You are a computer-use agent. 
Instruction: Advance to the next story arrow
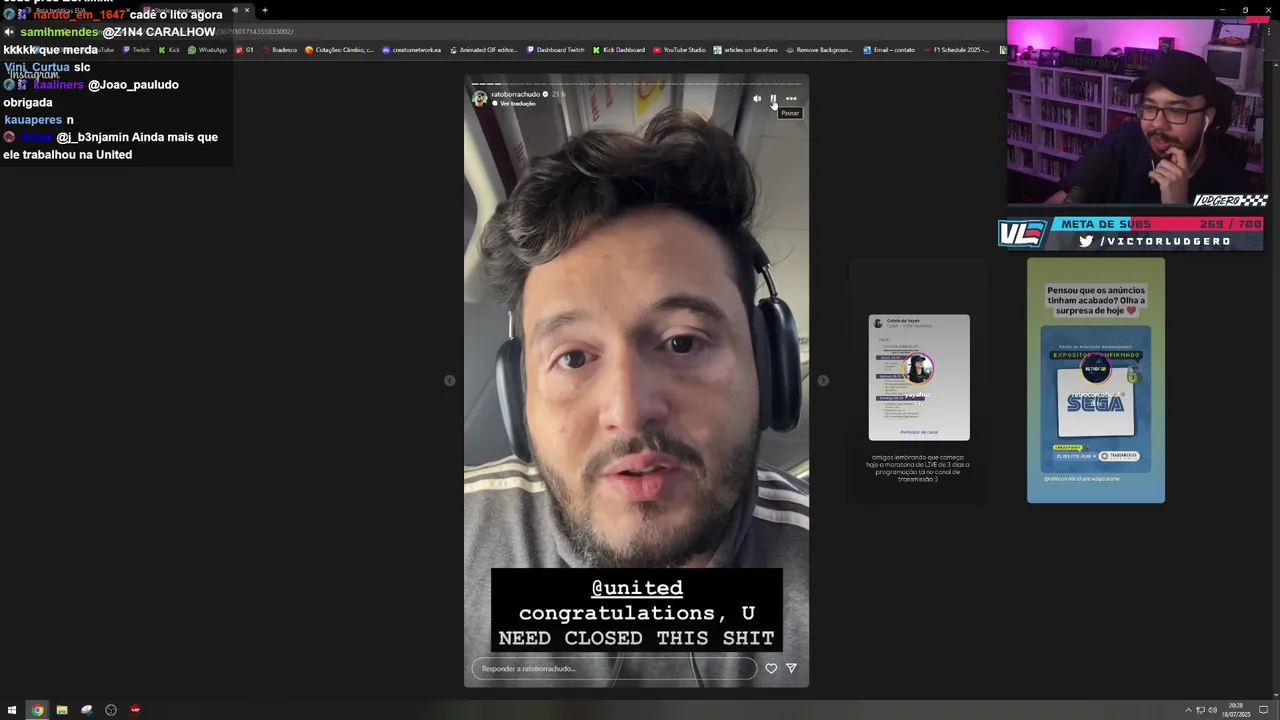[823, 381]
